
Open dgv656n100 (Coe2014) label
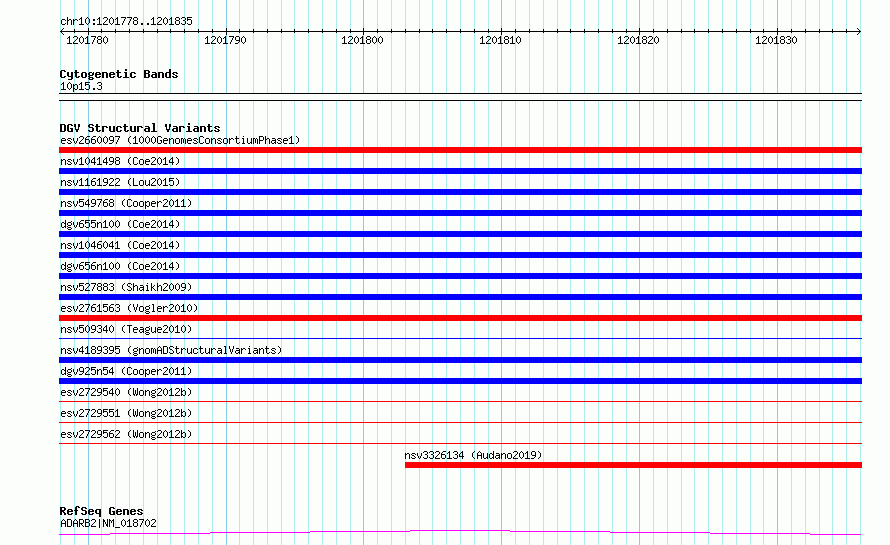click(120, 266)
